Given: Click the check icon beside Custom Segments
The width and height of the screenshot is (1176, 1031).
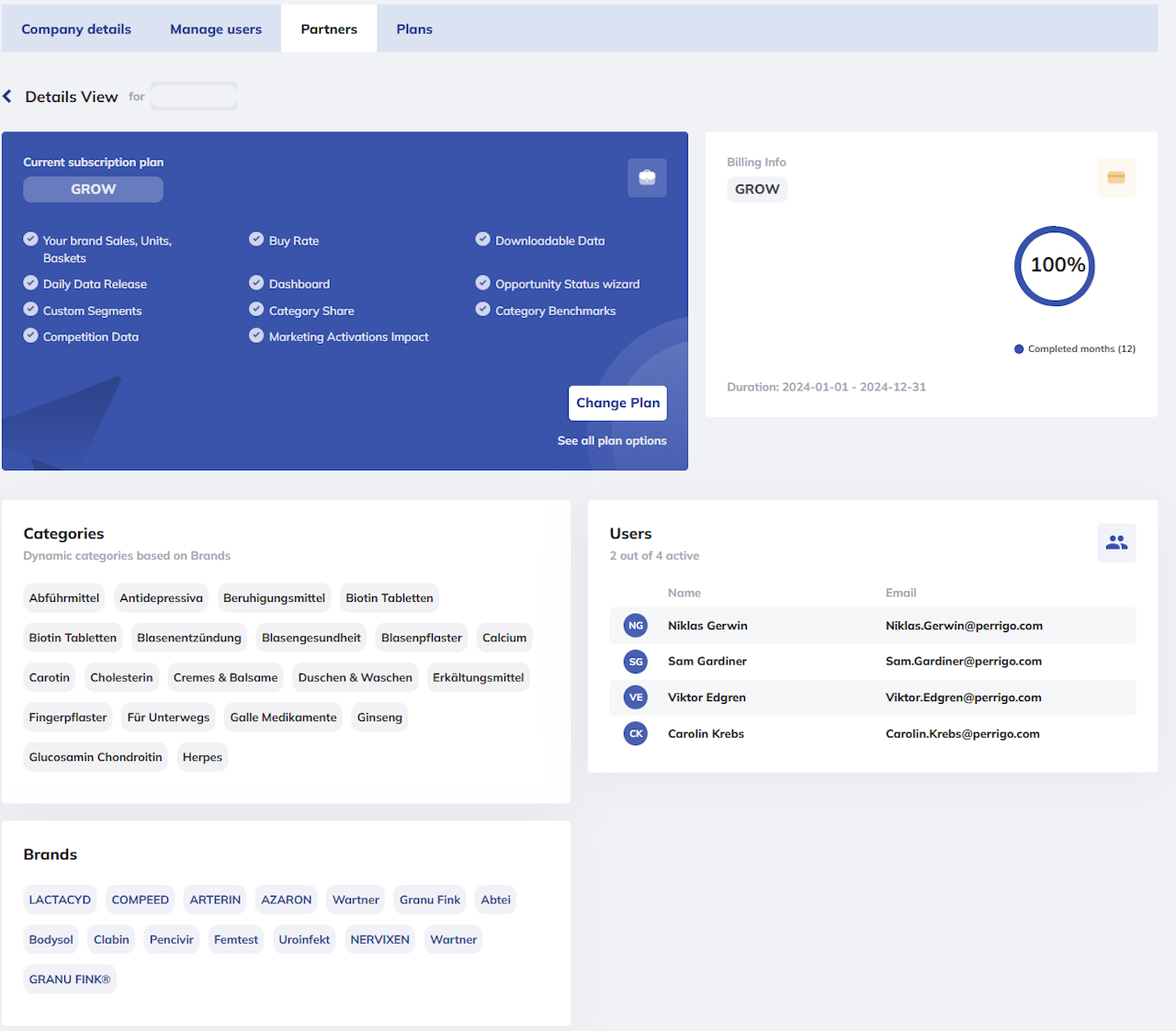Looking at the screenshot, I should coord(30,310).
